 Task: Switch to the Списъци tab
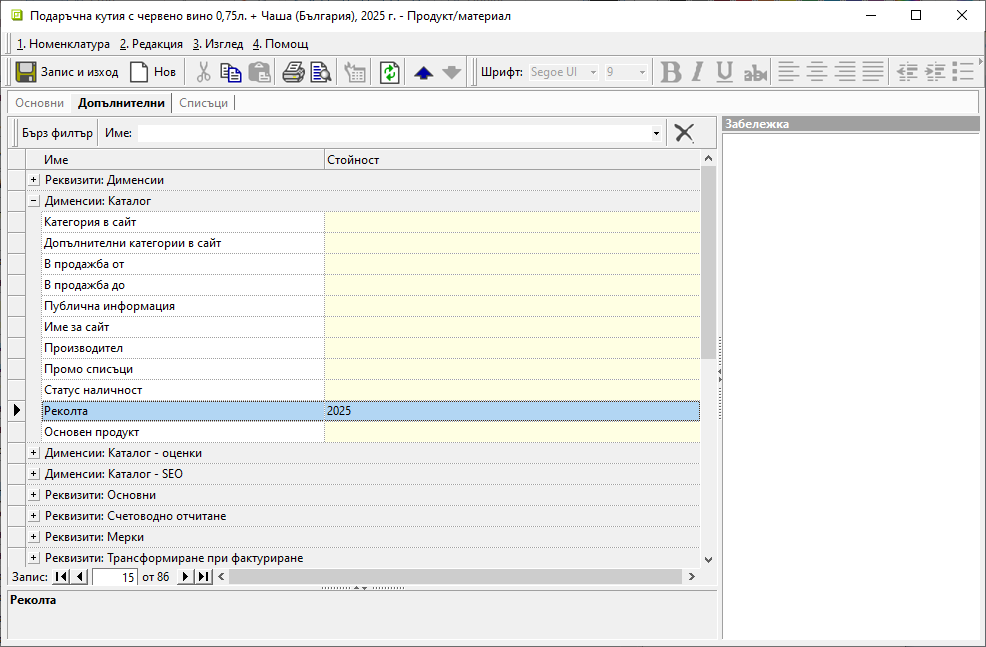[204, 103]
